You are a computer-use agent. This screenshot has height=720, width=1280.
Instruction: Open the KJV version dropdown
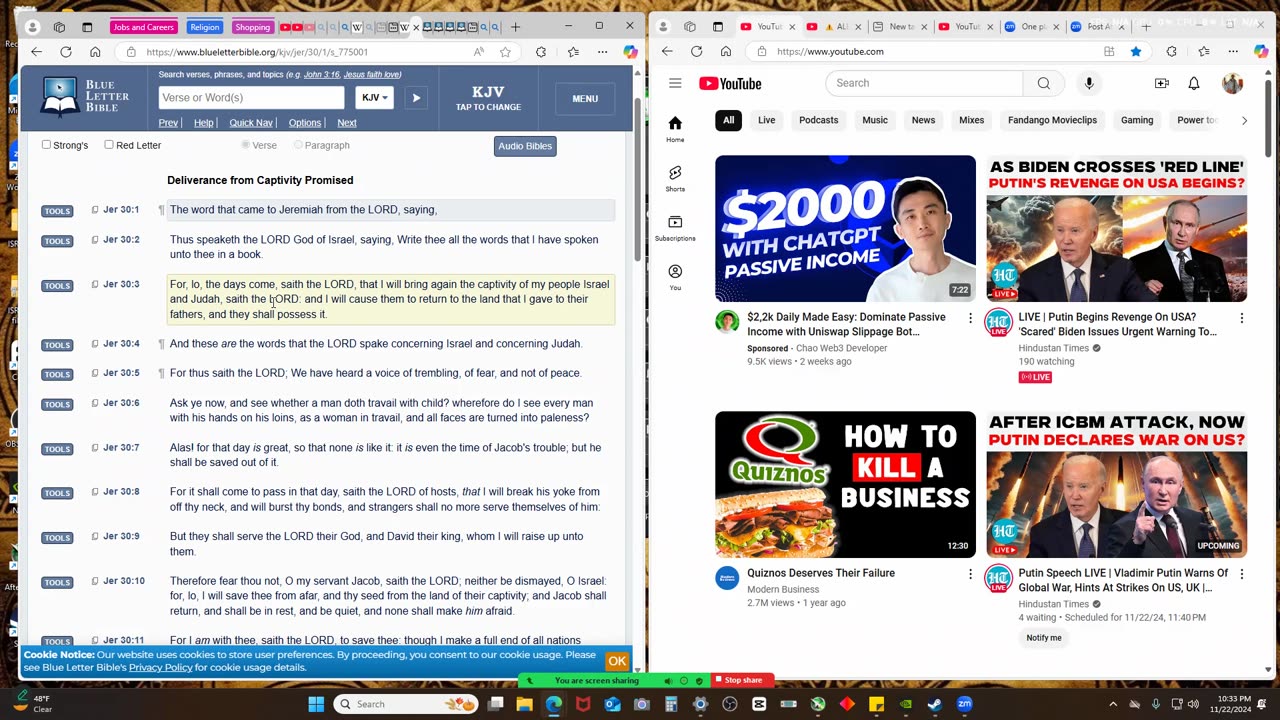tap(374, 97)
